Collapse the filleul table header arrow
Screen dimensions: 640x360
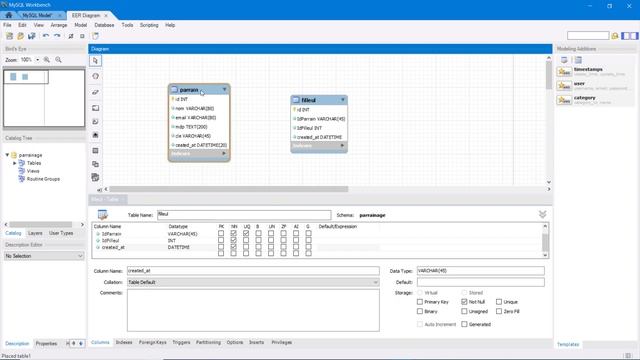click(343, 100)
